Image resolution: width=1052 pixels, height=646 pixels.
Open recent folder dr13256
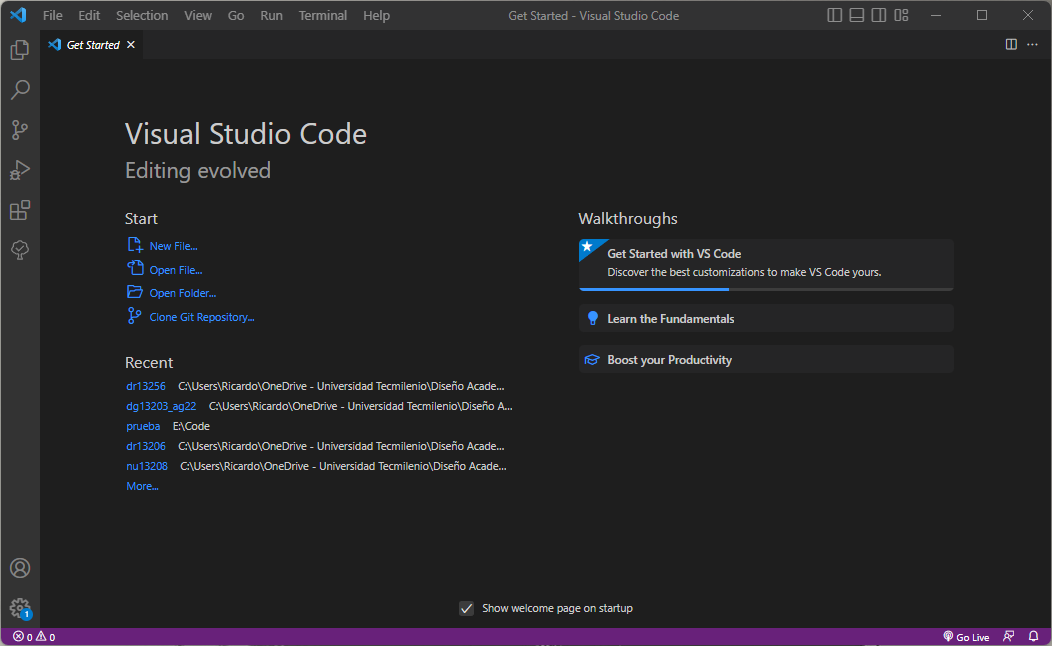pos(146,386)
